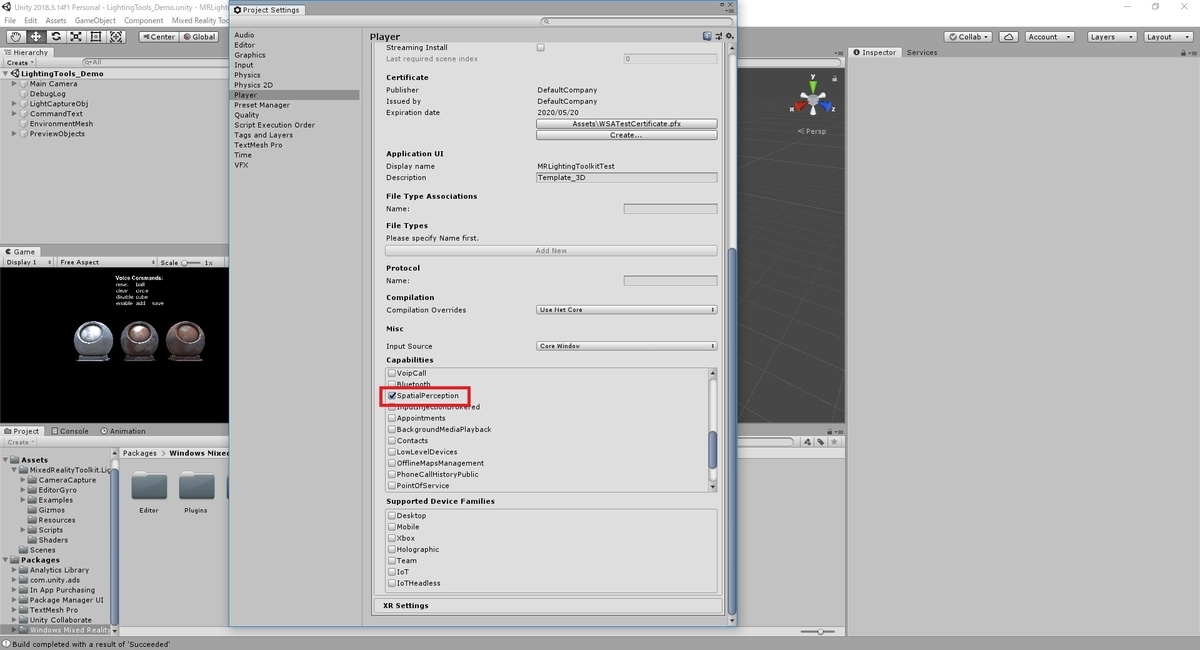Open the GameObject menu
The image size is (1200, 650).
point(95,20)
